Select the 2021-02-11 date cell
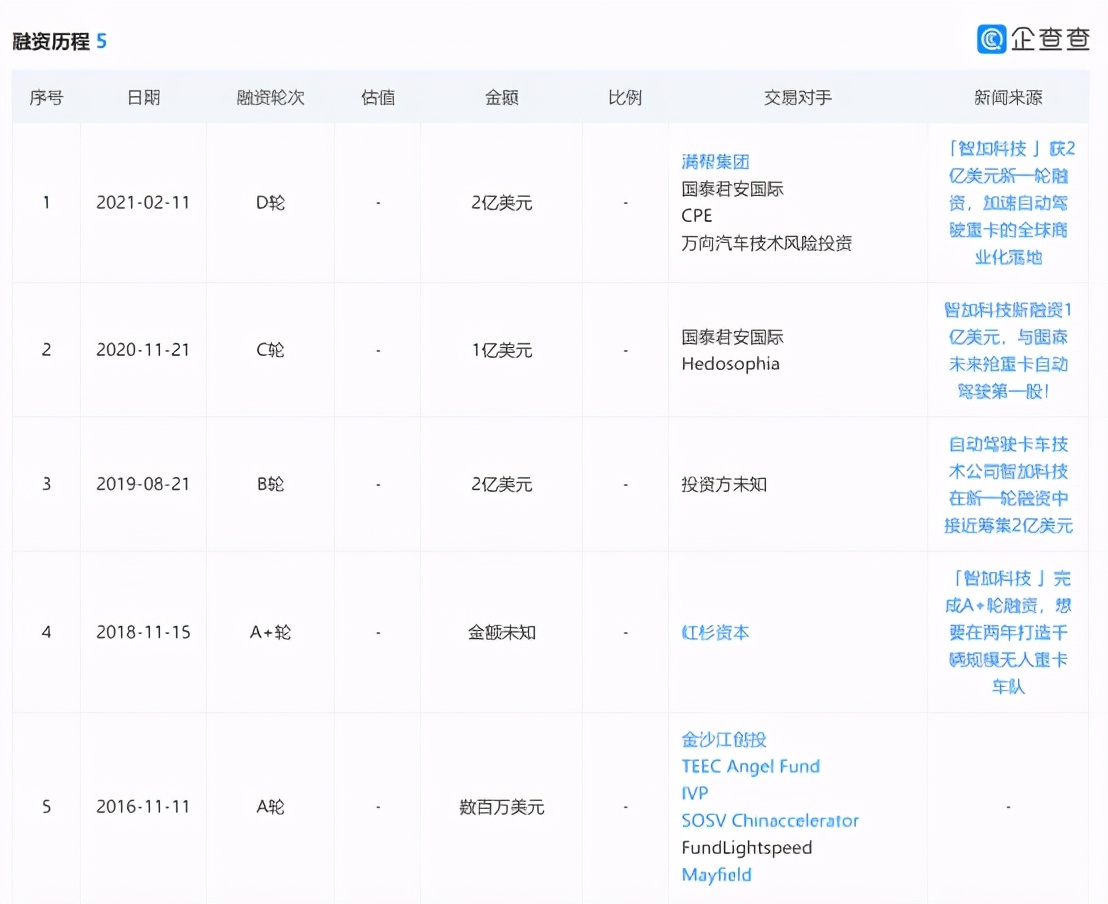 (x=143, y=202)
